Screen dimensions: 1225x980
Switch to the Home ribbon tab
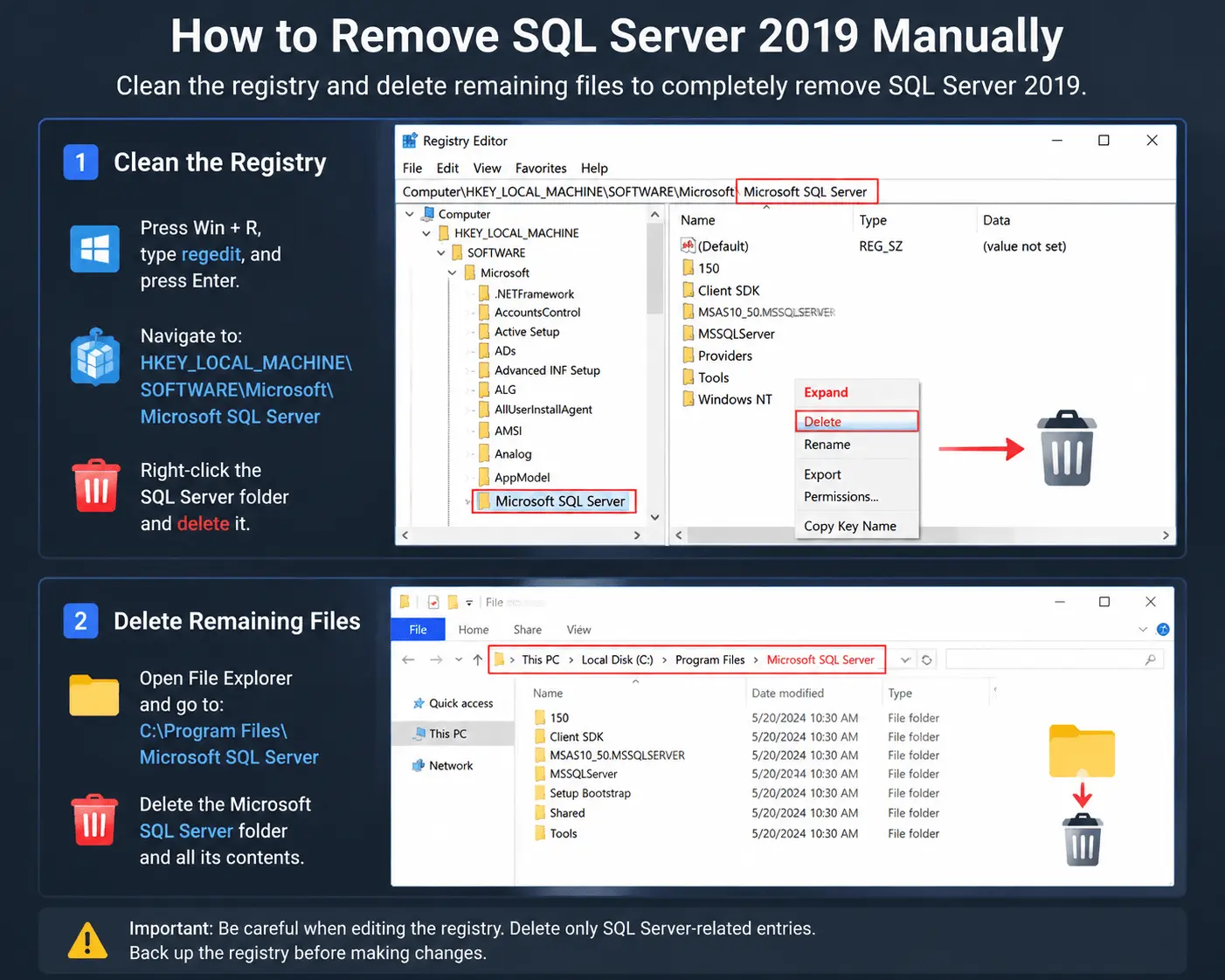pos(474,630)
